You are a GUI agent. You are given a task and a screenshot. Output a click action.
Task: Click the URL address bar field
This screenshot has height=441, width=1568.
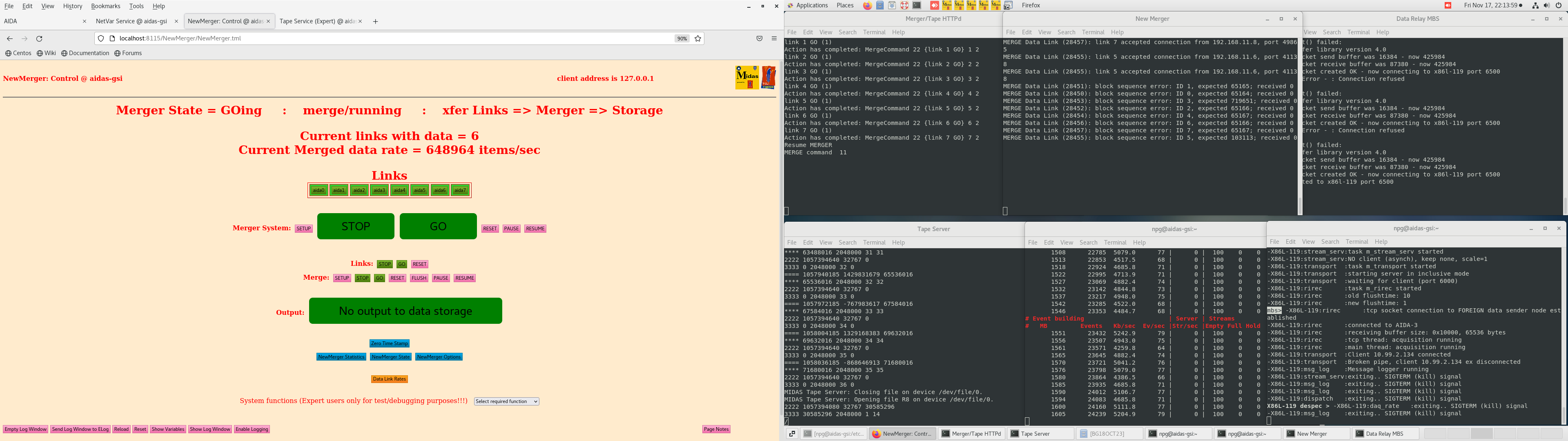(x=390, y=38)
